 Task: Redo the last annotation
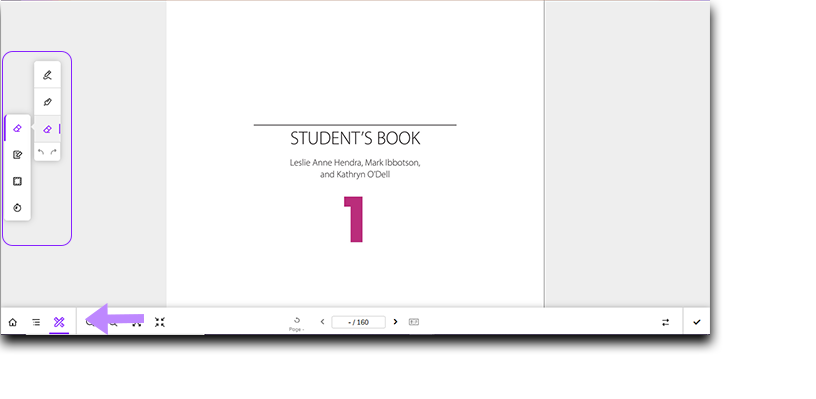pos(53,152)
